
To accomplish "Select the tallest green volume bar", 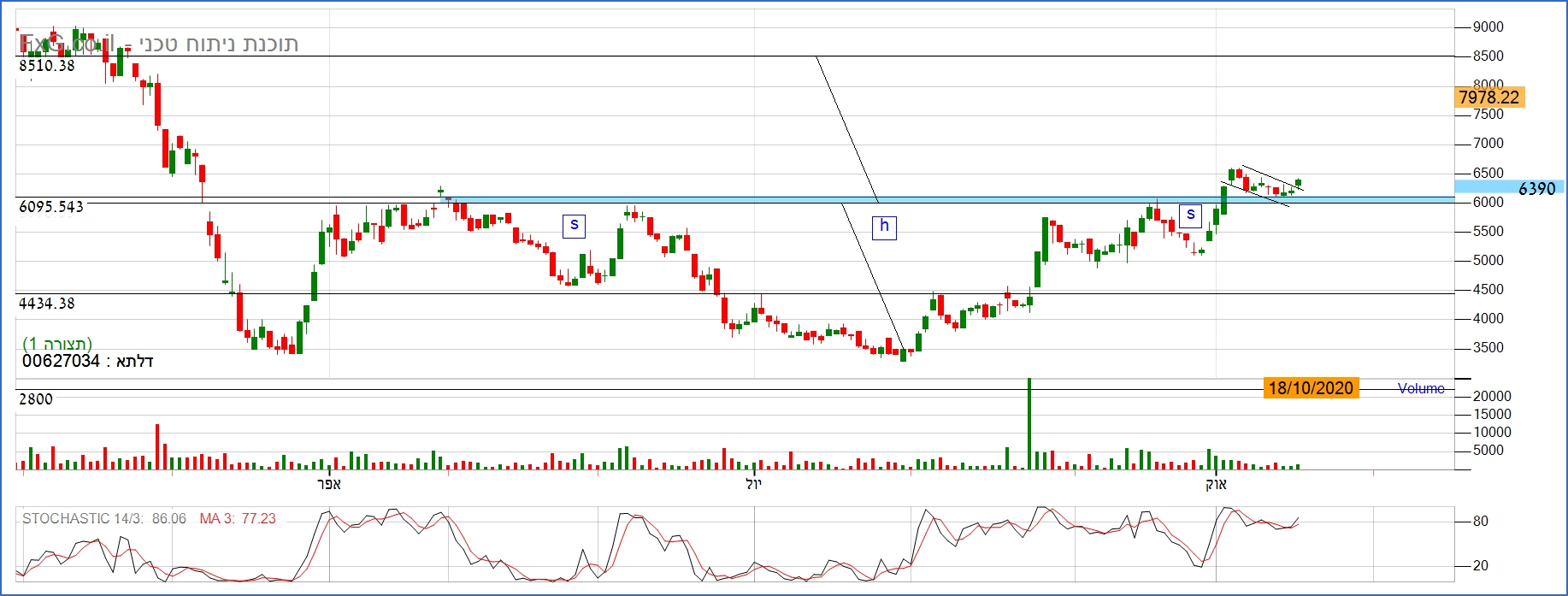I will 1029,423.
